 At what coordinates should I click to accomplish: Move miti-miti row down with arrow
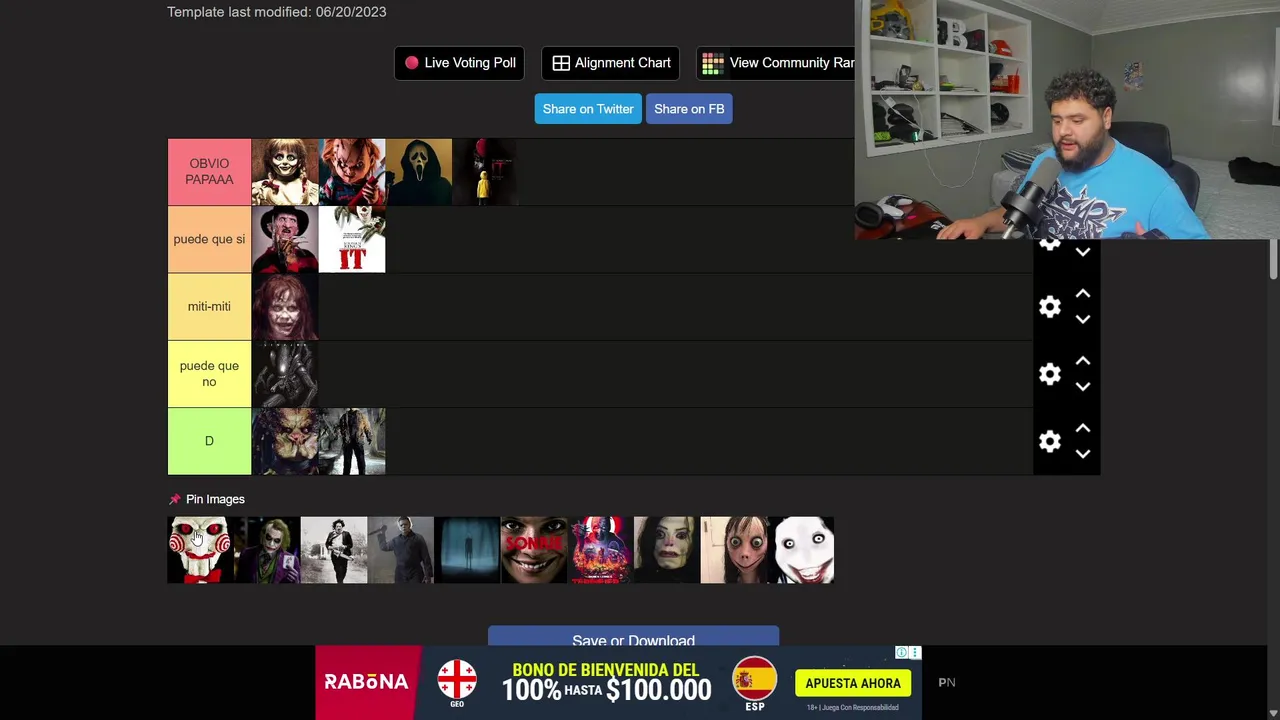click(x=1082, y=319)
